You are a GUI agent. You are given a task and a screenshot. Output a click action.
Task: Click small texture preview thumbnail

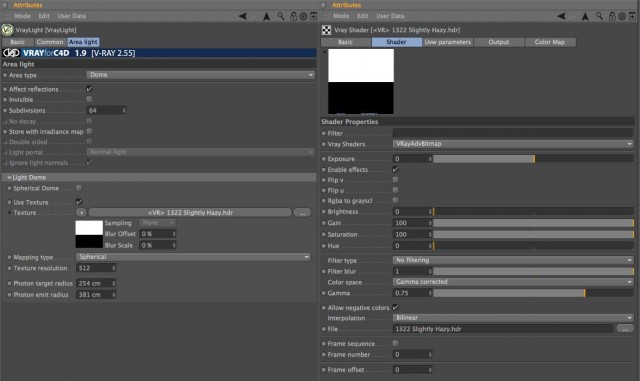point(89,234)
